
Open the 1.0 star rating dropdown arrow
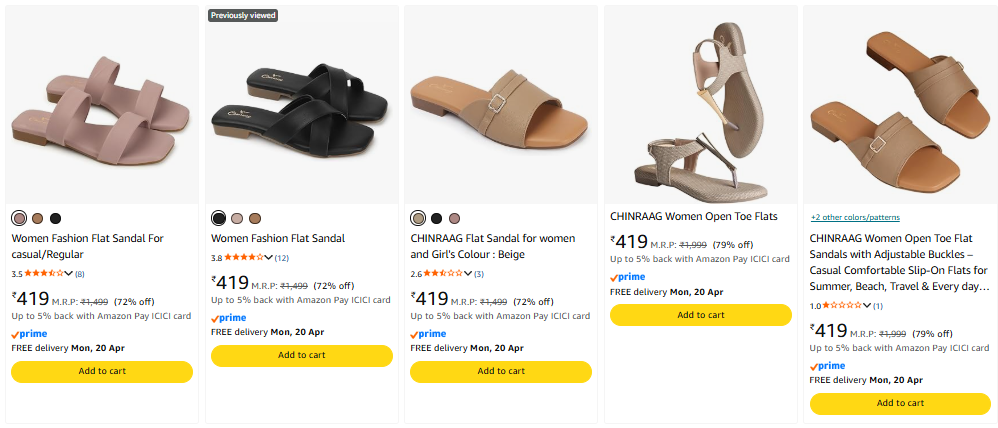[x=867, y=305]
